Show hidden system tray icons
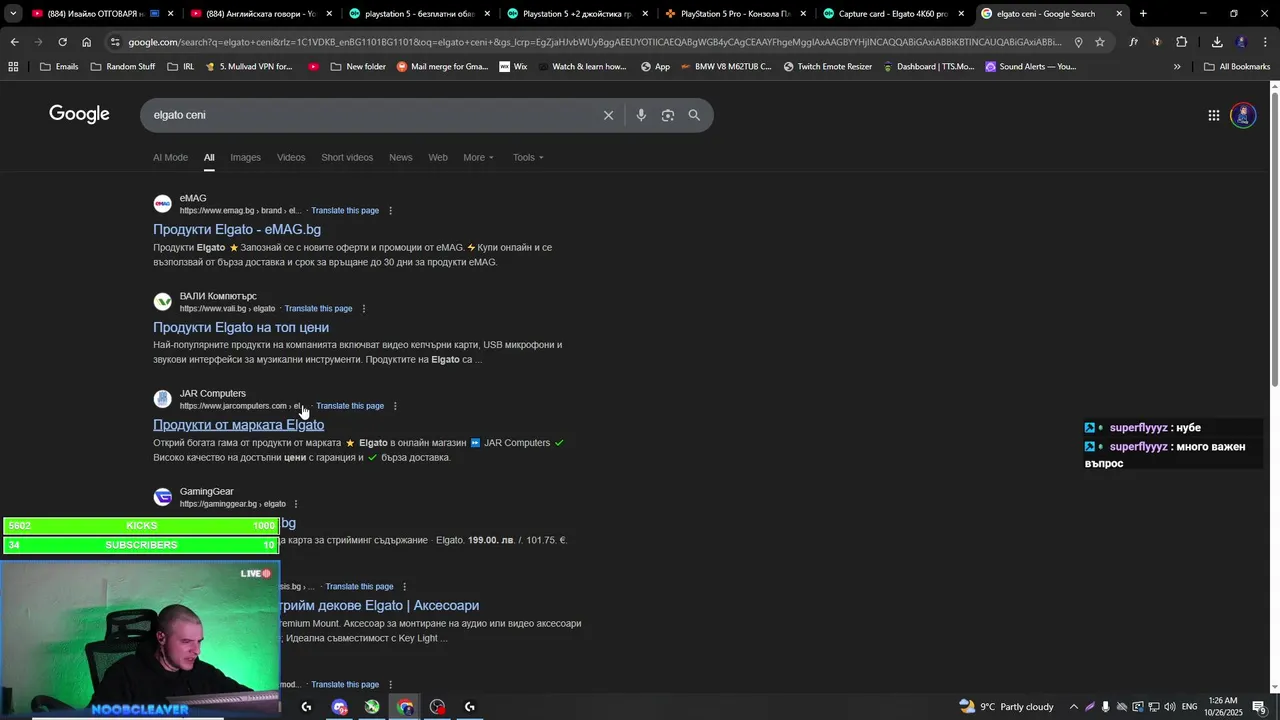The image size is (1280, 720). (1074, 707)
